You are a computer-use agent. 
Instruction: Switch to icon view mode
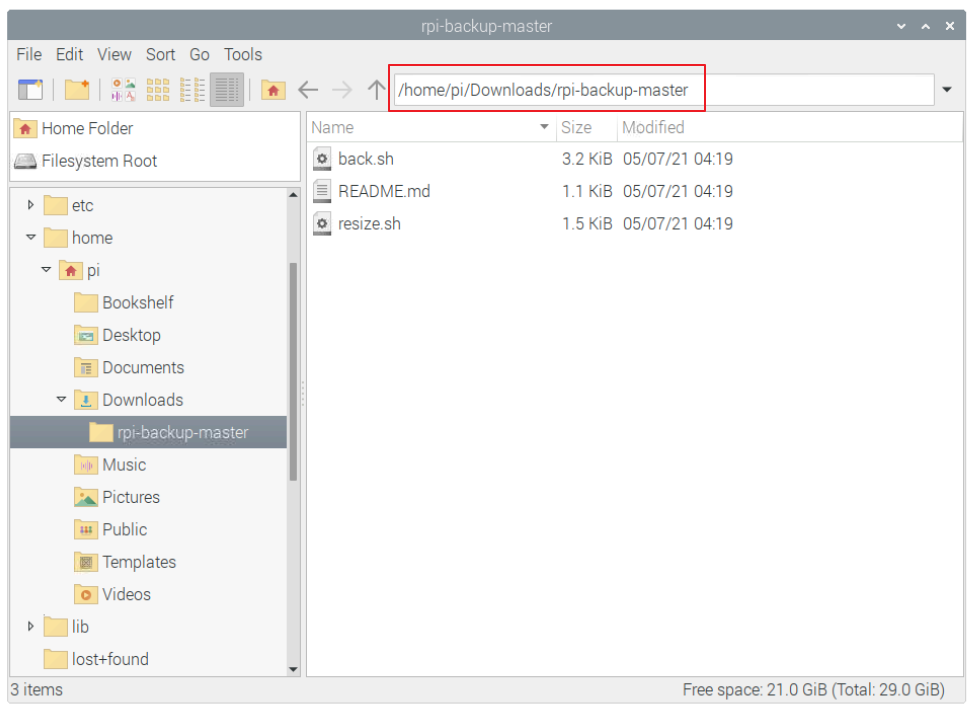tap(124, 90)
